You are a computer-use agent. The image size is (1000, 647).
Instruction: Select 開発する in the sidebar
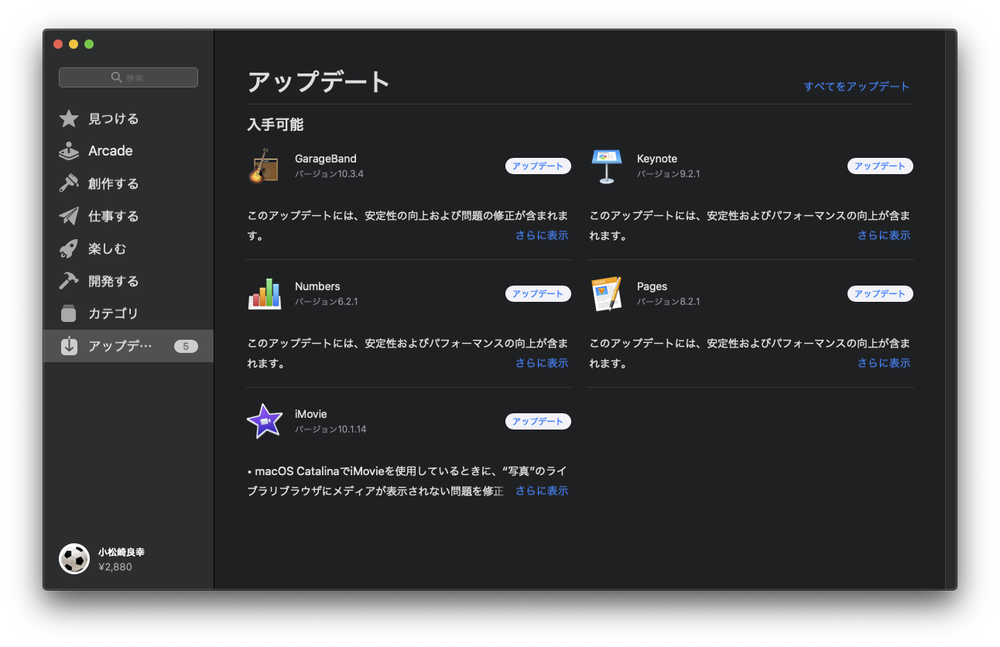tap(128, 281)
